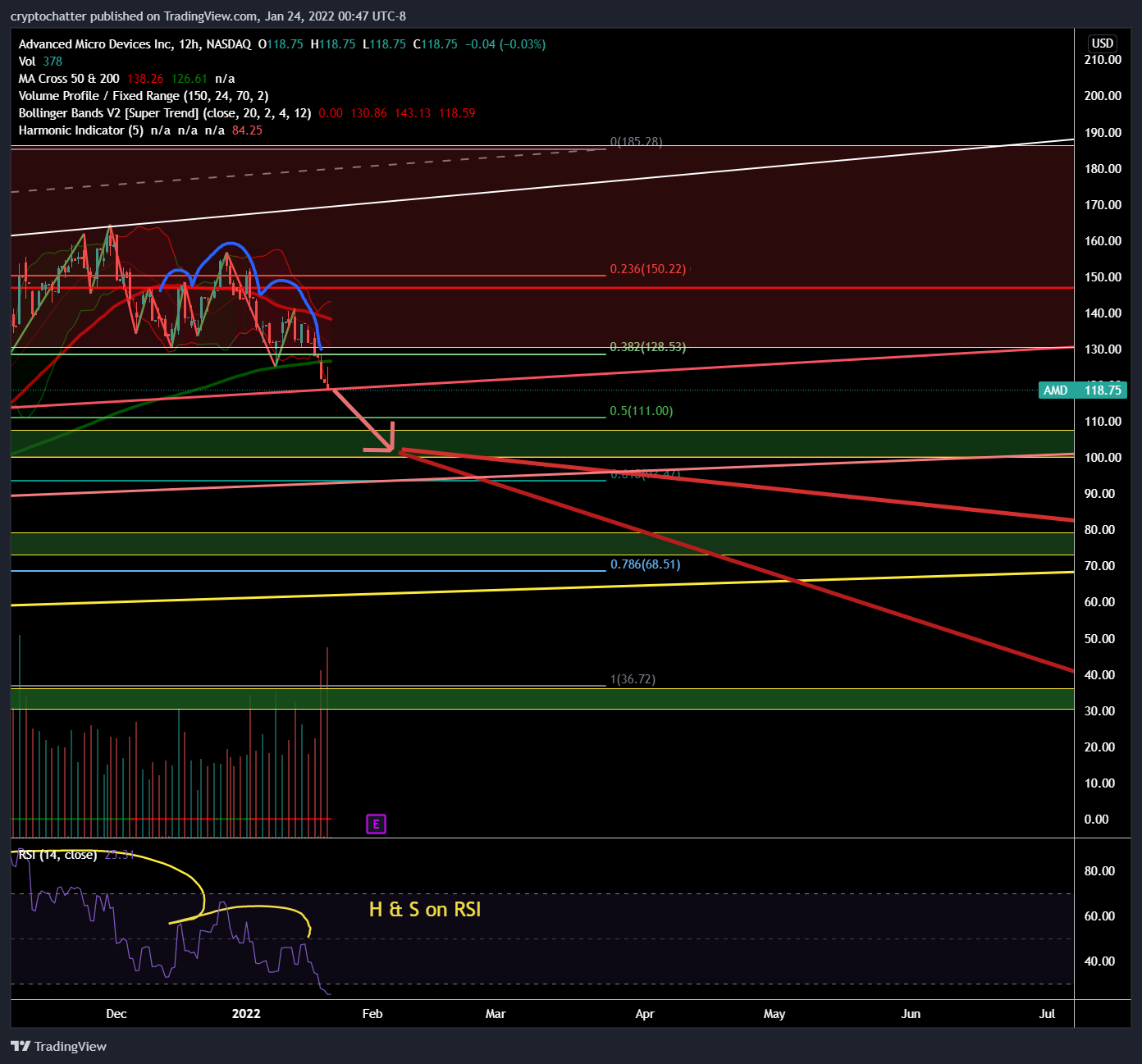Click the C118.75 close value in header
Viewport: 1142px width, 1064px height.
click(436, 44)
